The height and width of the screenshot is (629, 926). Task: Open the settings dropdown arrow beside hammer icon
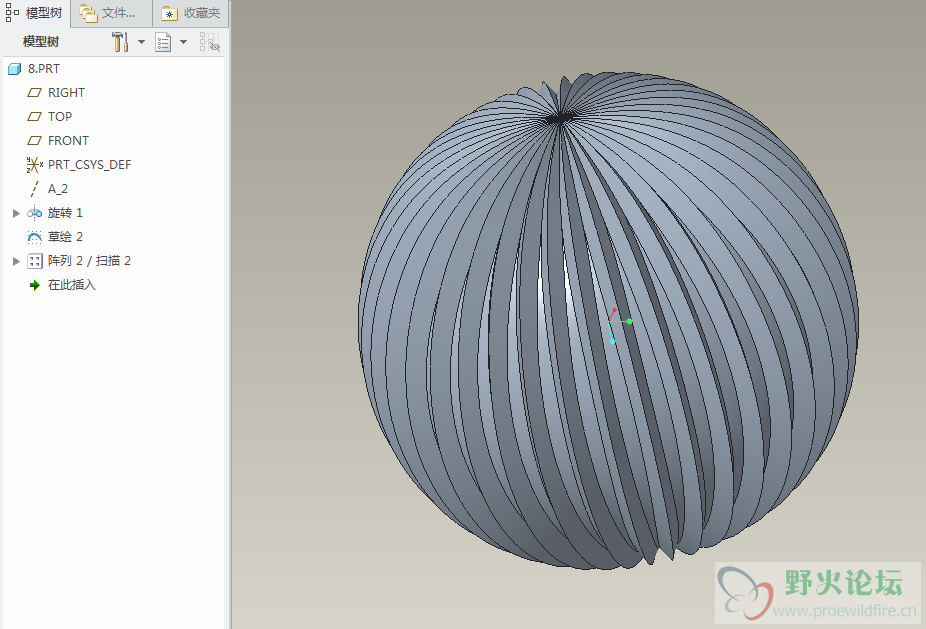coord(141,42)
